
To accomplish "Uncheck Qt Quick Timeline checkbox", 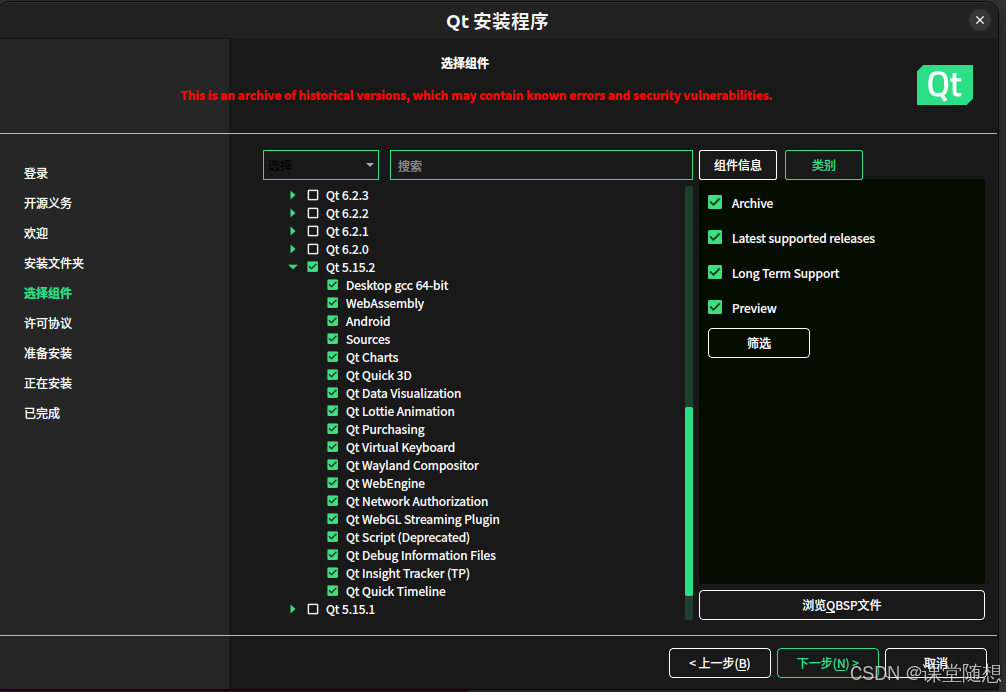I will [x=332, y=591].
